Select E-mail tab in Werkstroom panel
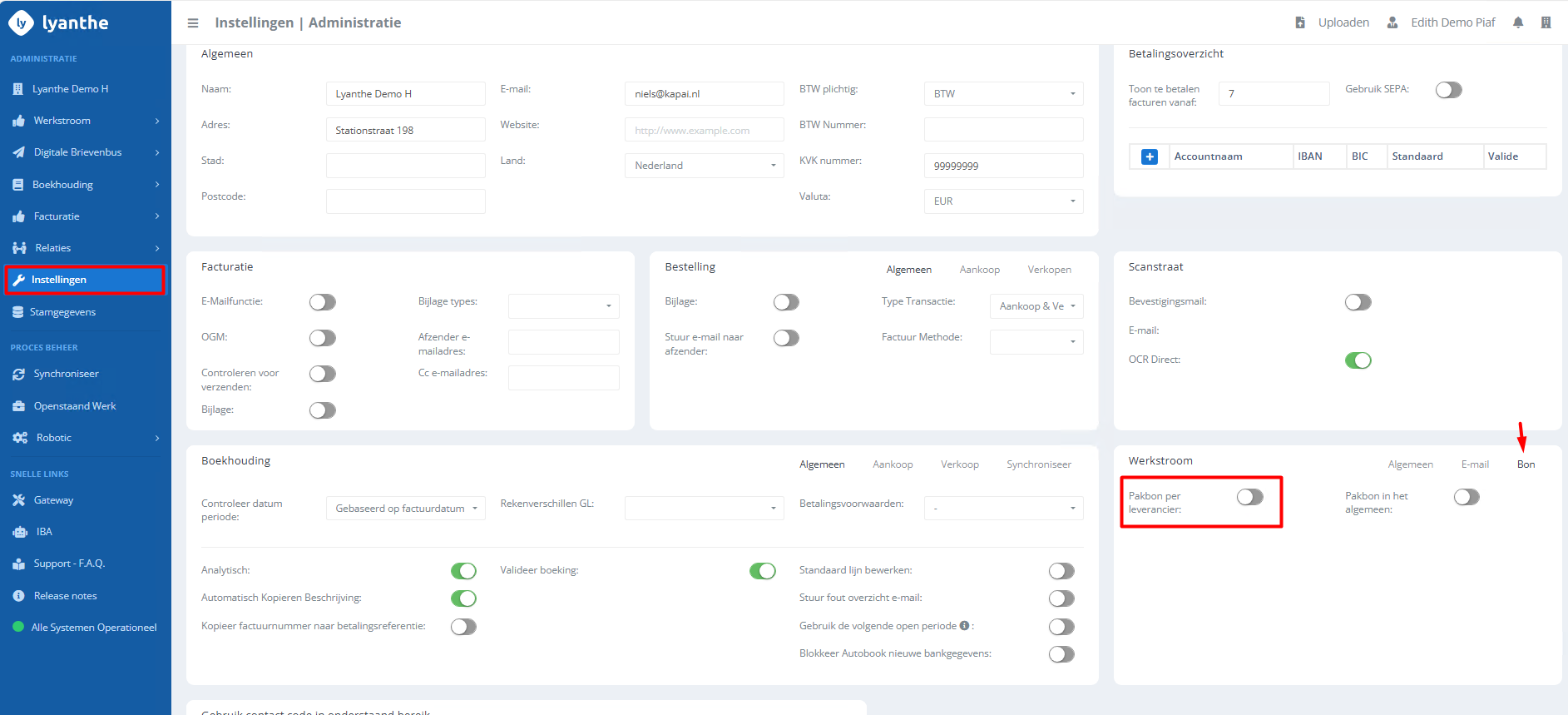1568x715 pixels. pyautogui.click(x=1474, y=464)
